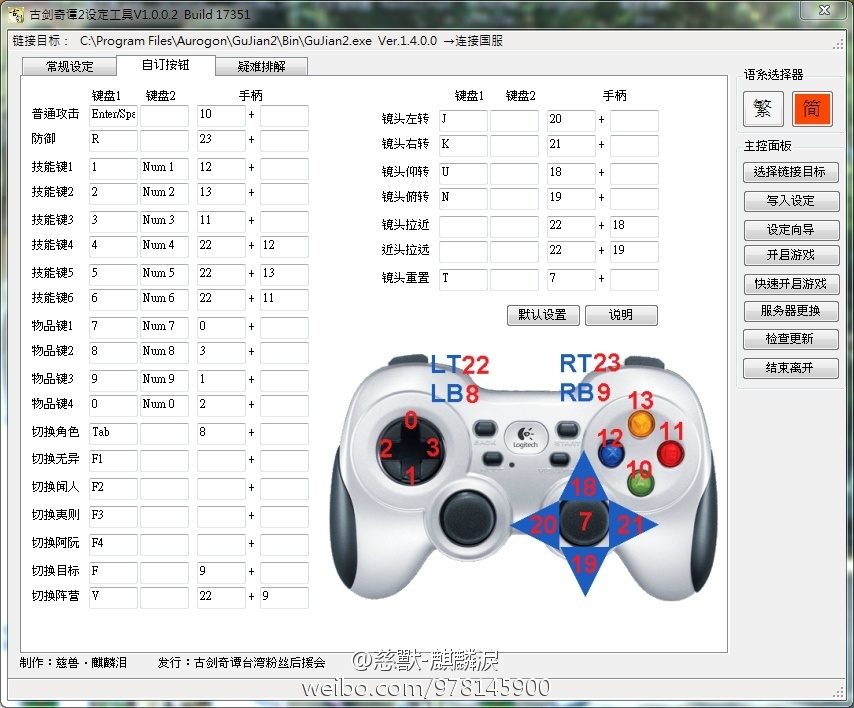
Task: Select 简 simplified Chinese language
Action: [x=812, y=109]
